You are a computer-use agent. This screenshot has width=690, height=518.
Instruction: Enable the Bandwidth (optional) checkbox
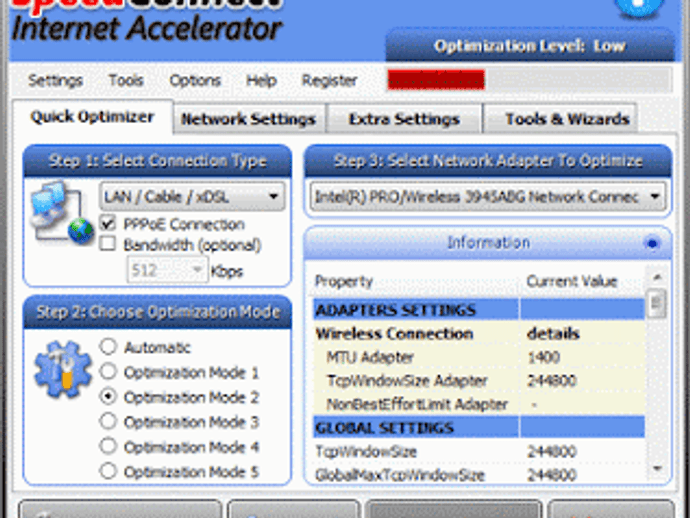pyautogui.click(x=108, y=243)
